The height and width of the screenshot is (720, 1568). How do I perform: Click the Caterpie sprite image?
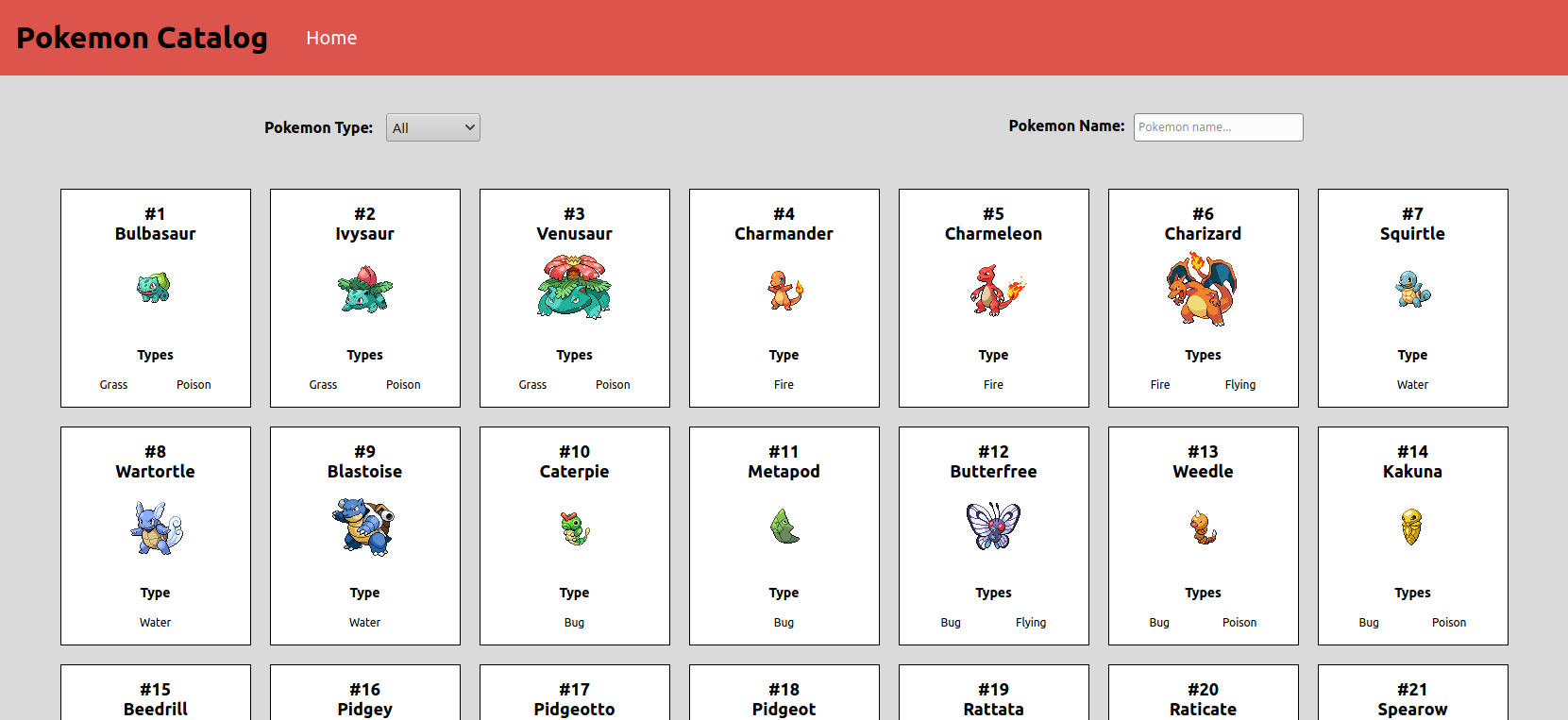point(575,527)
